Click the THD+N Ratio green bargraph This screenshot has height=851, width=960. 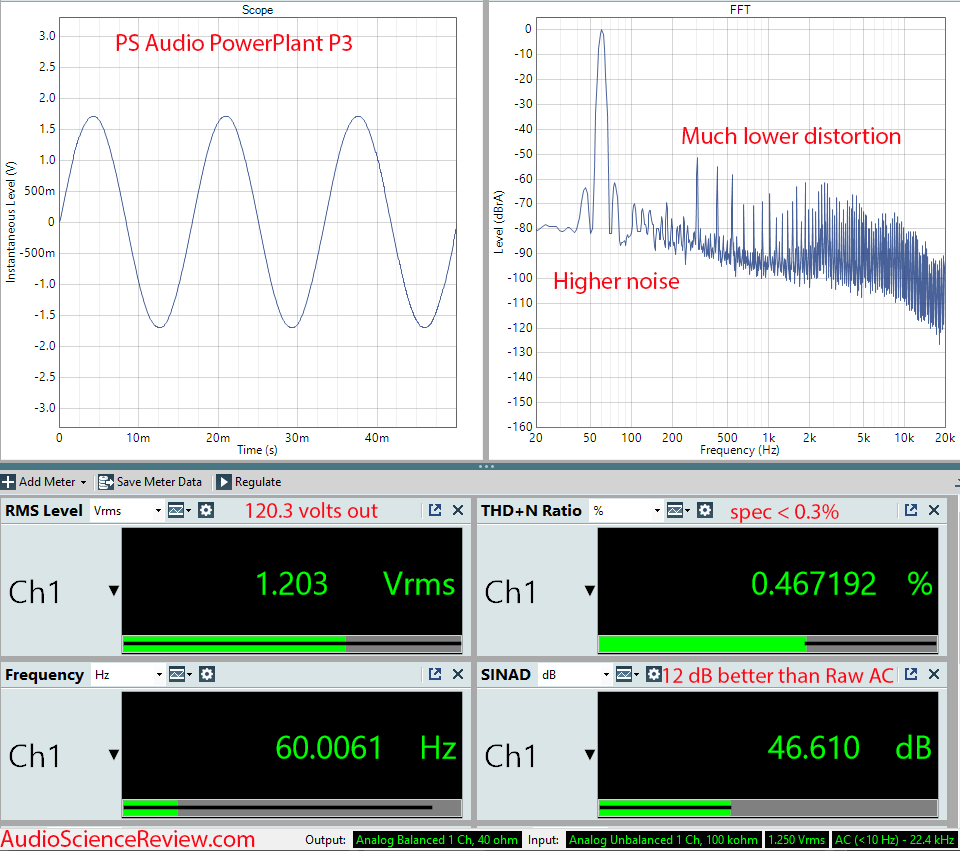point(768,643)
